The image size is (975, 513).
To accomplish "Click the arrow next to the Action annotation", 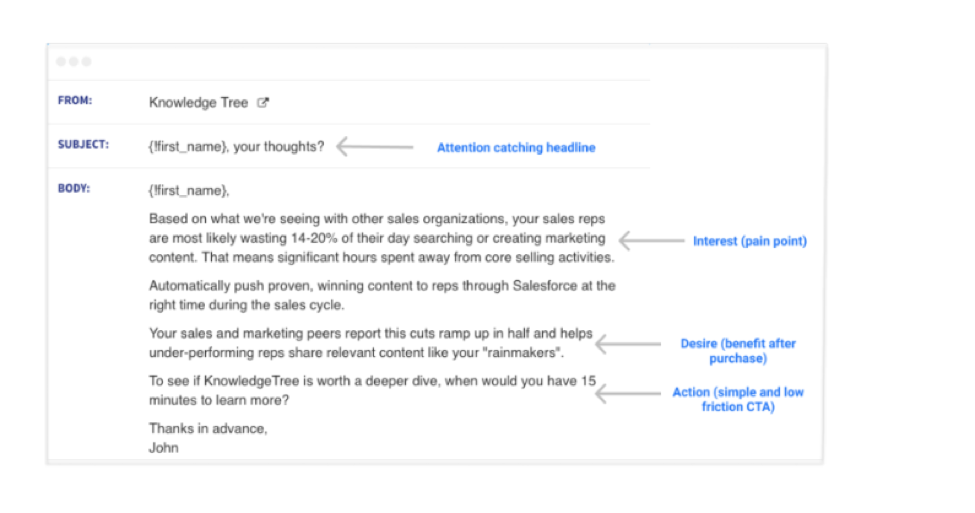I will click(628, 393).
